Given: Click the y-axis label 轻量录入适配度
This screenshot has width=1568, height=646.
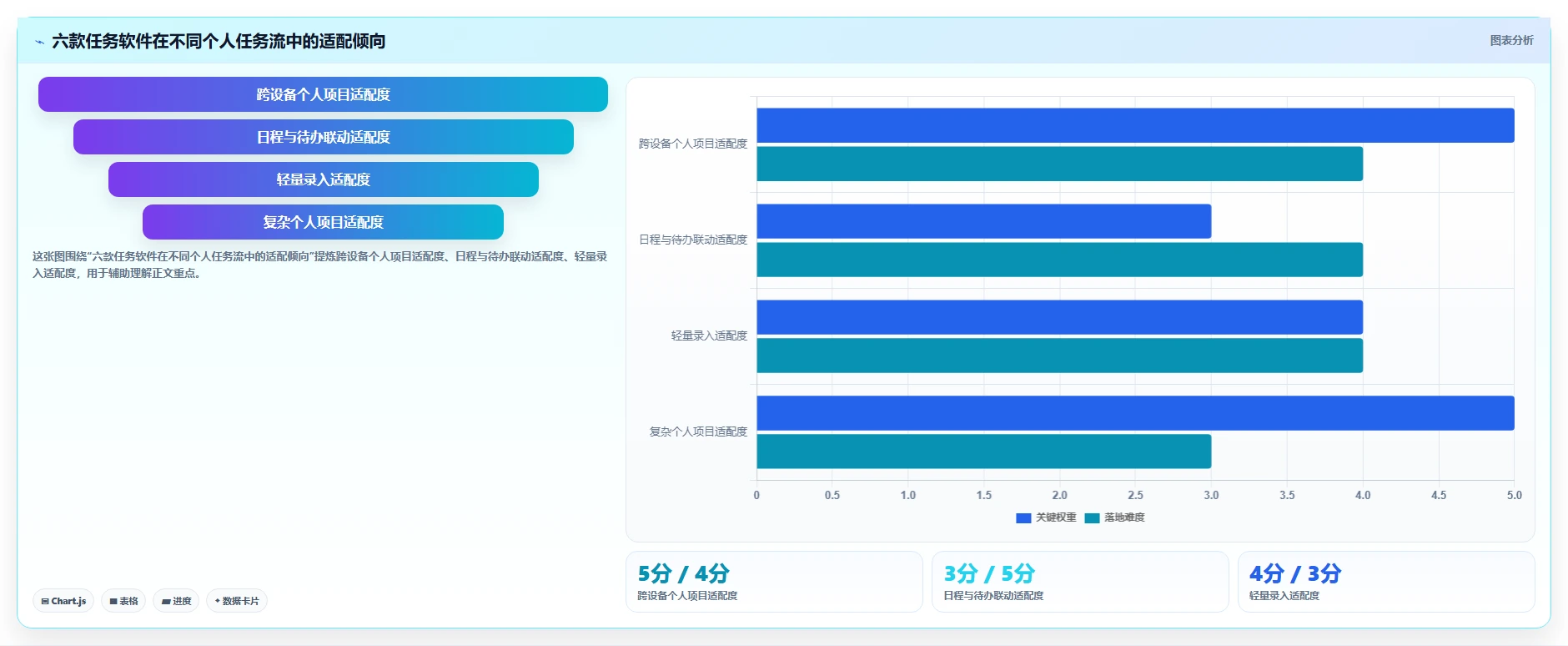Looking at the screenshot, I should (709, 336).
